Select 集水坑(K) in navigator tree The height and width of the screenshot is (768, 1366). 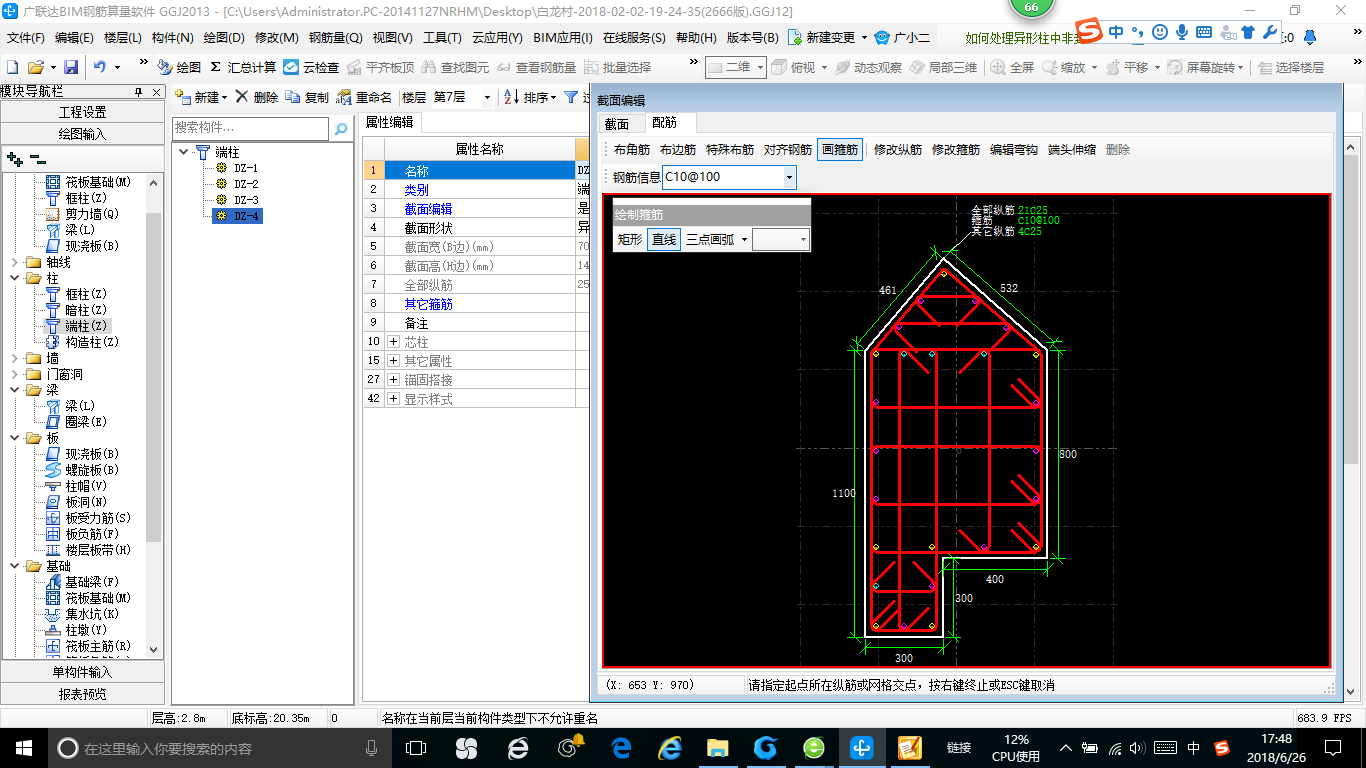[x=92, y=614]
